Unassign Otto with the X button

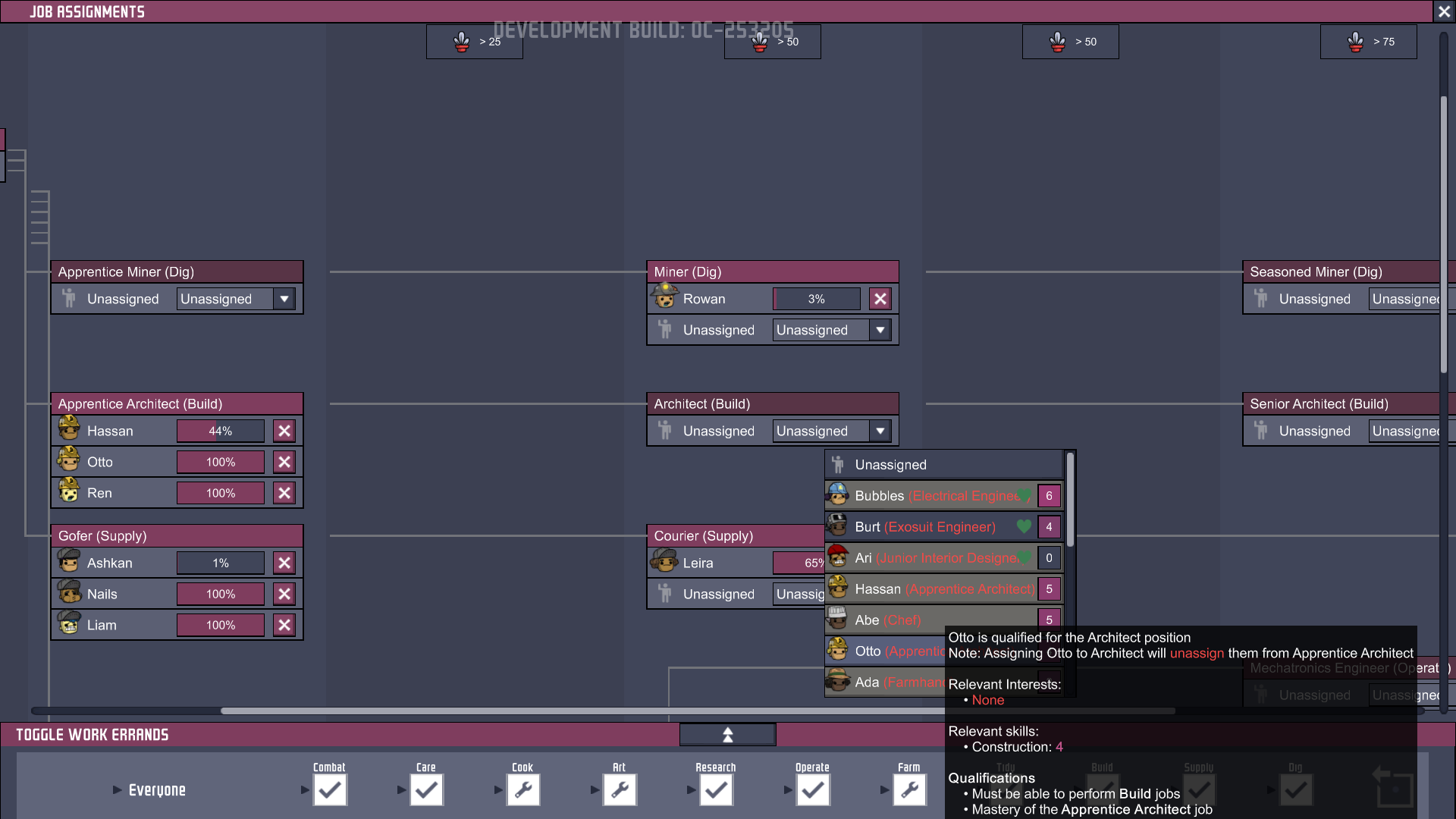pyautogui.click(x=284, y=462)
